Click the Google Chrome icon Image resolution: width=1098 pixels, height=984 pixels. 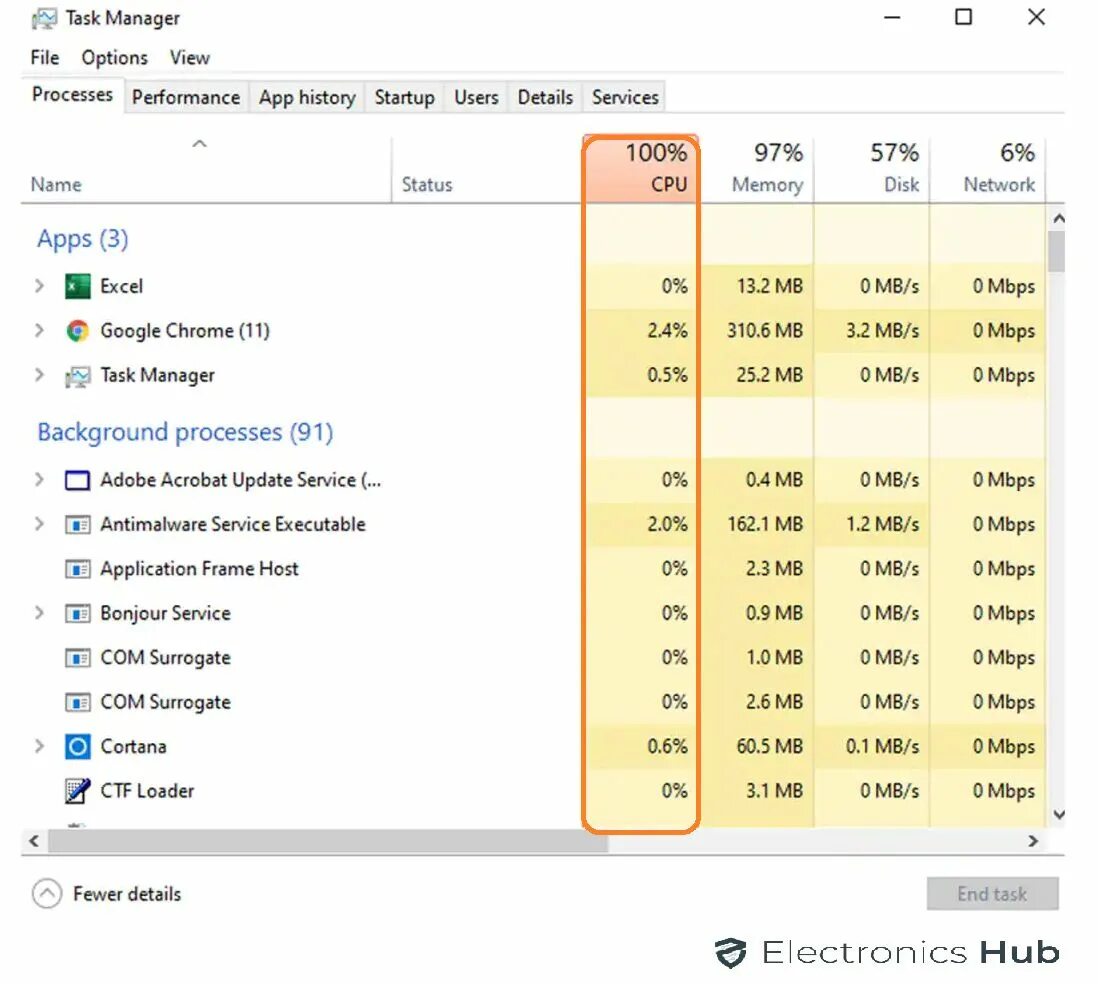pos(77,331)
